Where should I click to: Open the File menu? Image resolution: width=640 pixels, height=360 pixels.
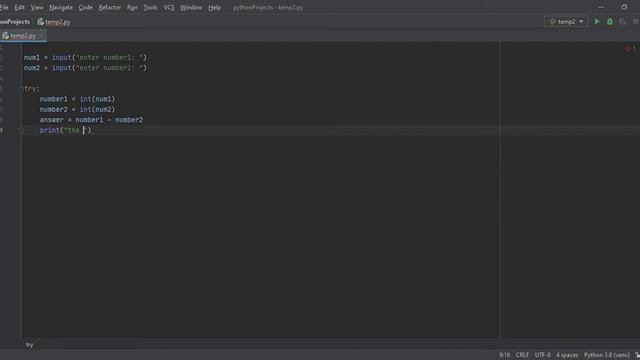coord(4,7)
